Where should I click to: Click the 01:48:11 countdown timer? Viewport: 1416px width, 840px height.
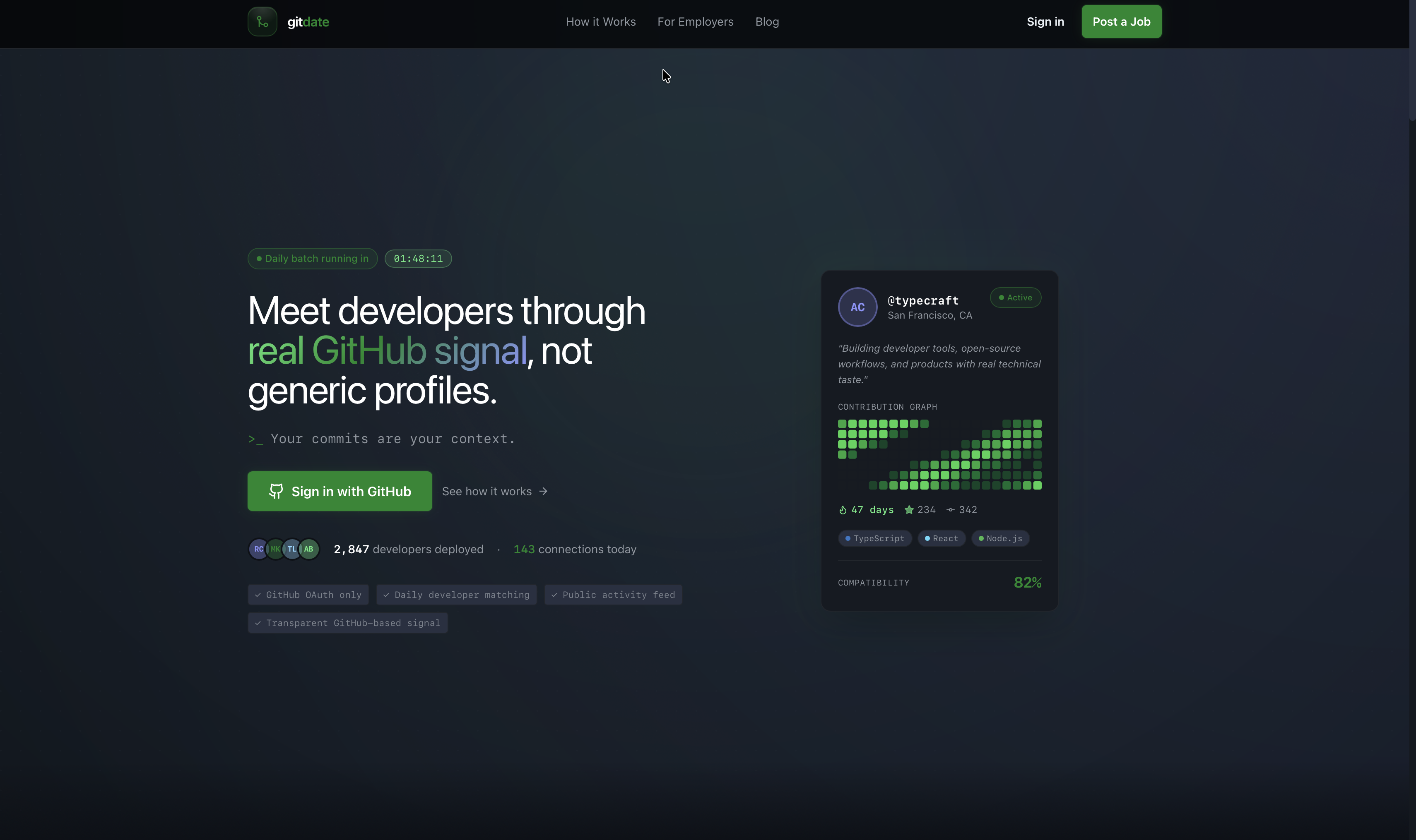tap(418, 259)
